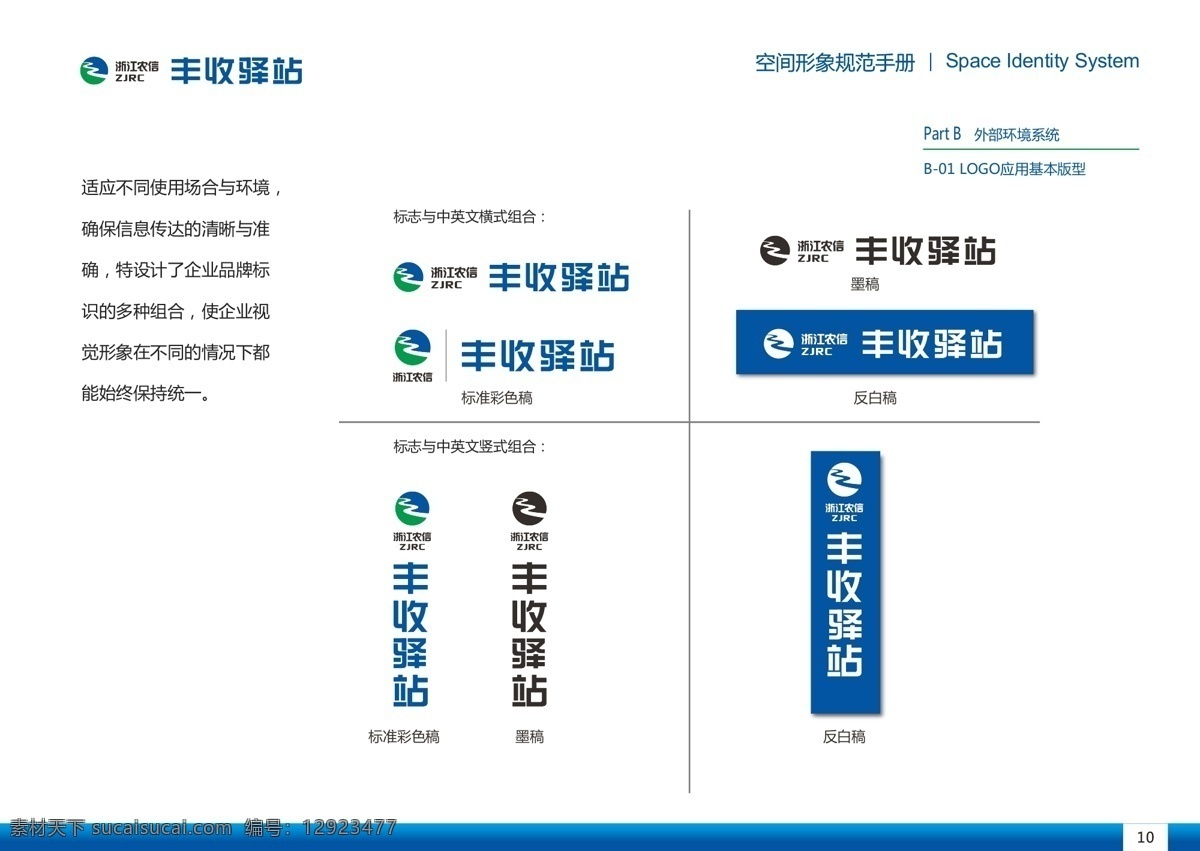1200x851 pixels.
Task: Click the emblem stacked above 浙江农信 beside the divider line
Action: (x=412, y=348)
